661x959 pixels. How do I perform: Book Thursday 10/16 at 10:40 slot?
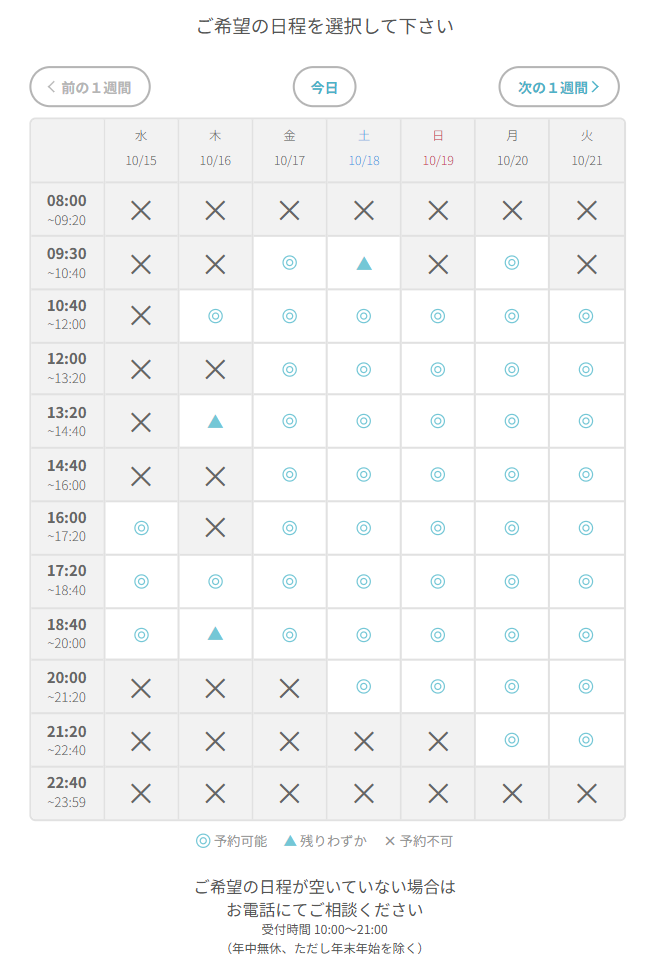pos(215,316)
